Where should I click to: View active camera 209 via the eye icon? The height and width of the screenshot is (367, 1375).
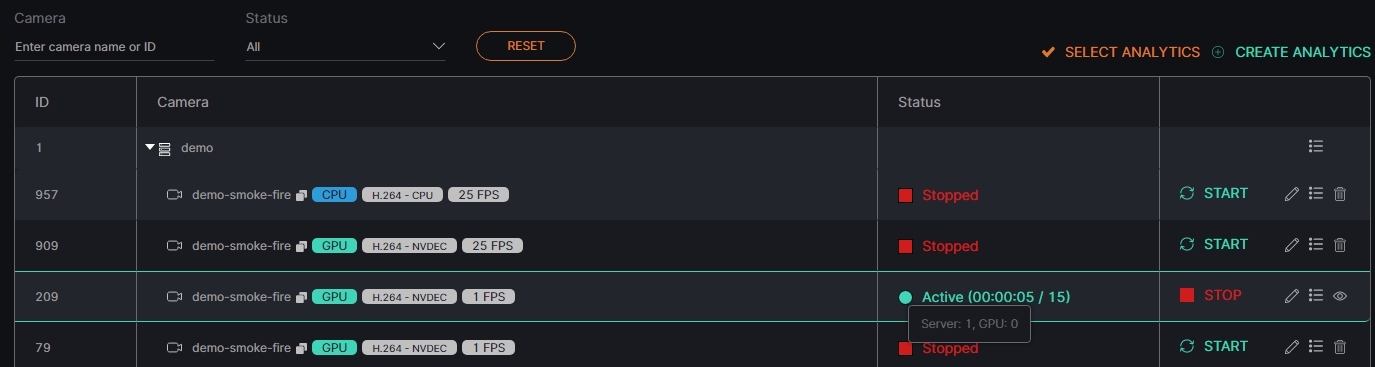[1341, 296]
